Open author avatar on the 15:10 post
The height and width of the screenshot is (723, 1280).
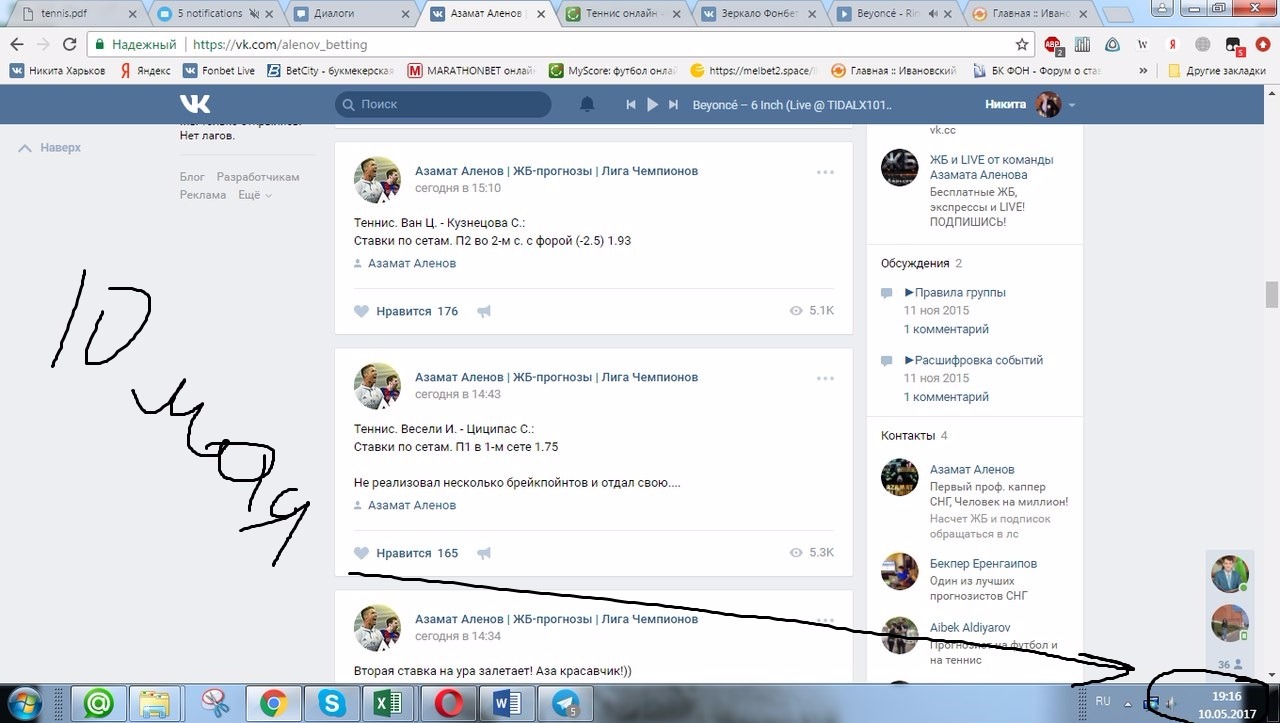pos(378,180)
